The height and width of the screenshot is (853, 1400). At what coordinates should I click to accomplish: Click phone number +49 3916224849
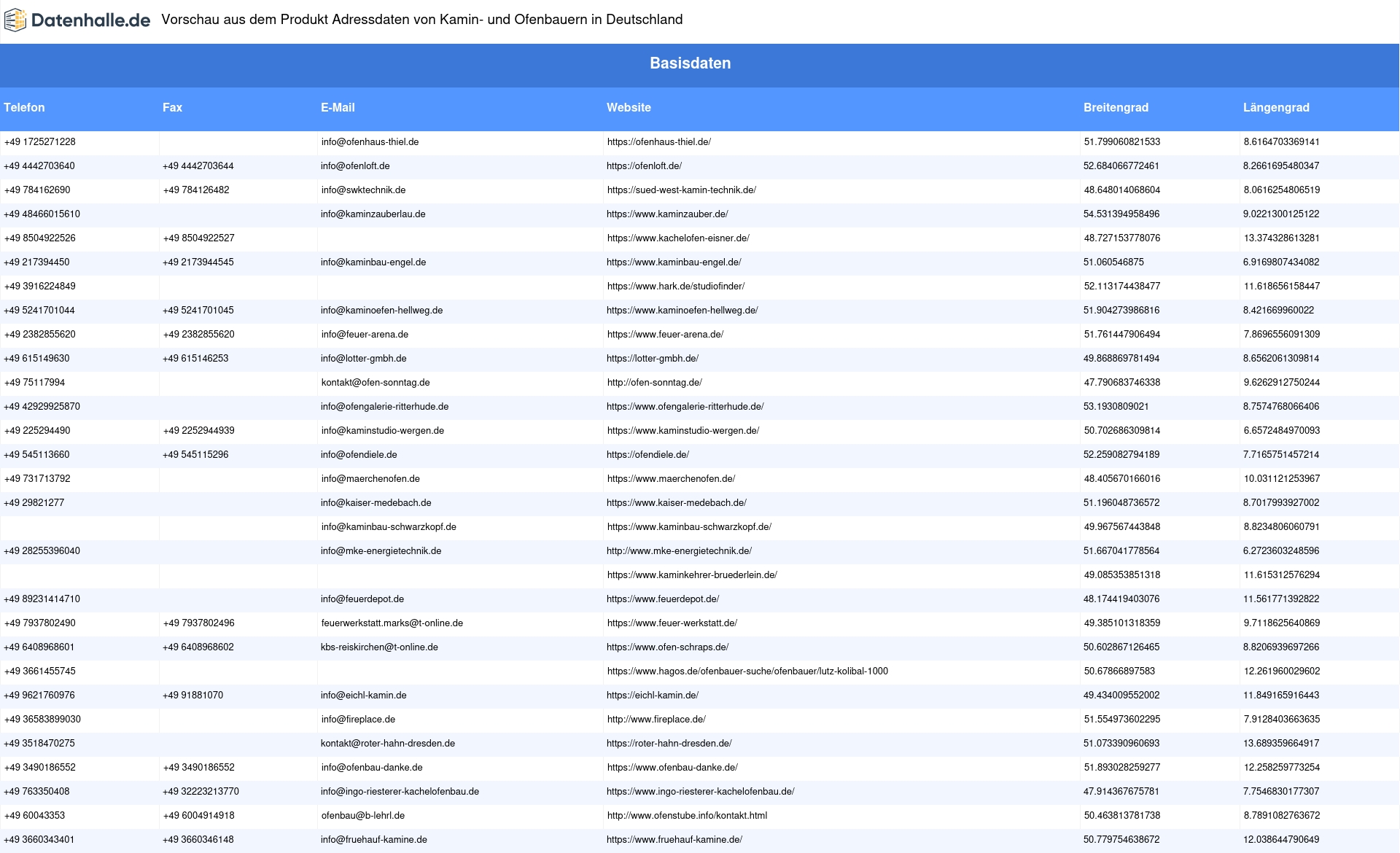40,287
